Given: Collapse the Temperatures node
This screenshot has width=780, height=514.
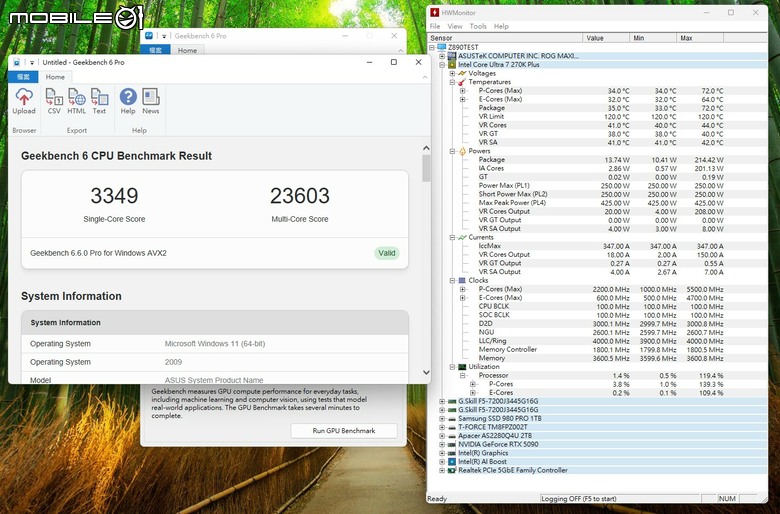Looking at the screenshot, I should (452, 82).
